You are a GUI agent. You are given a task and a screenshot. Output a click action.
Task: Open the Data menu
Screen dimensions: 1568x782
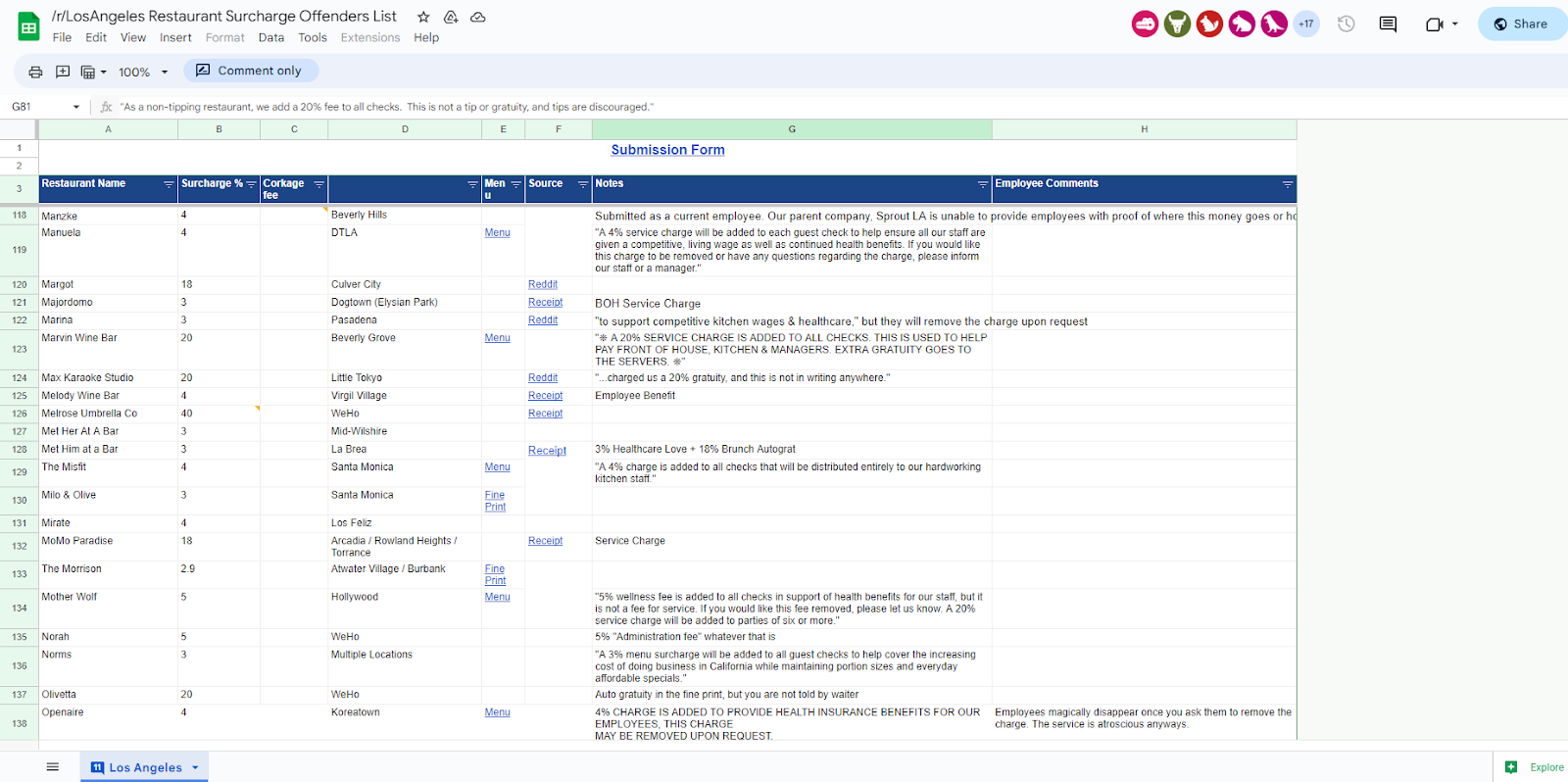tap(271, 38)
